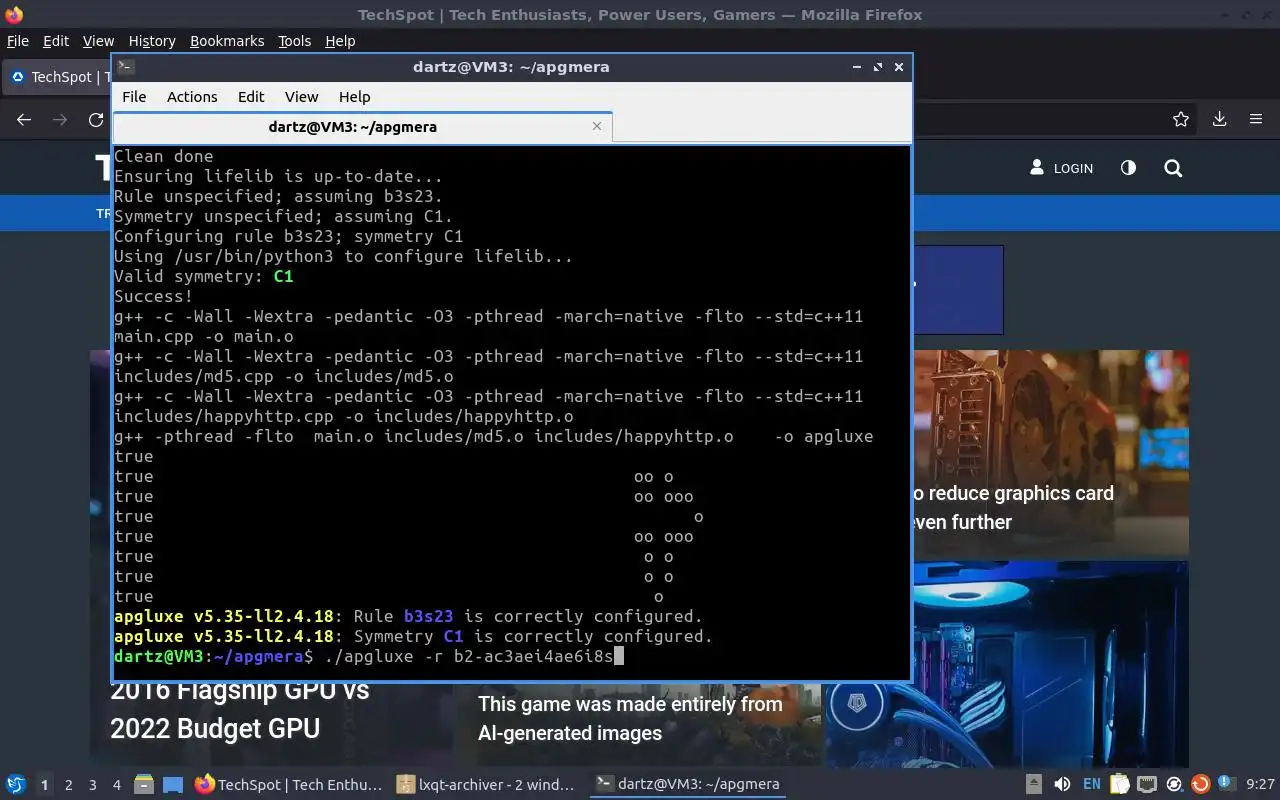This screenshot has width=1280, height=800.
Task: Open the terminal Edit menu
Action: (x=251, y=97)
